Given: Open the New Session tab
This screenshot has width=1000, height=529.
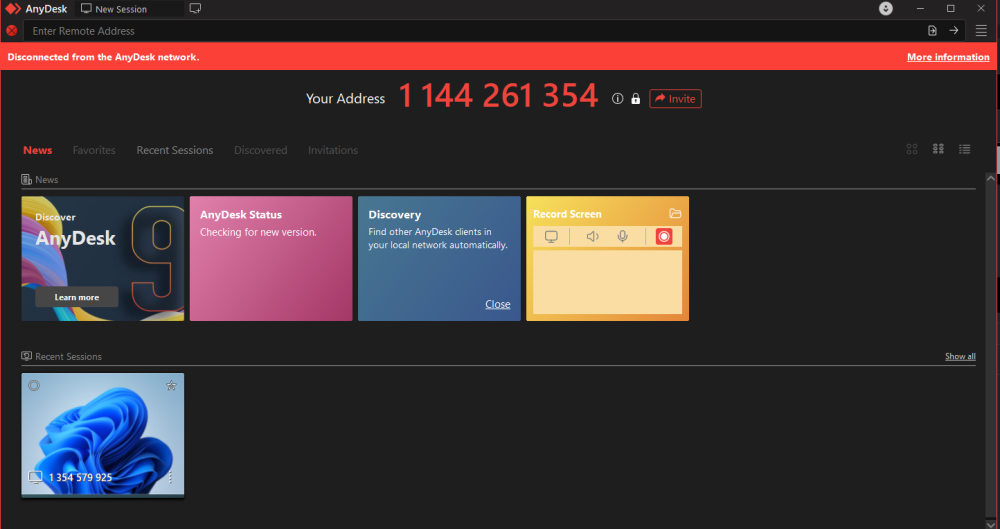Looking at the screenshot, I should 129,9.
